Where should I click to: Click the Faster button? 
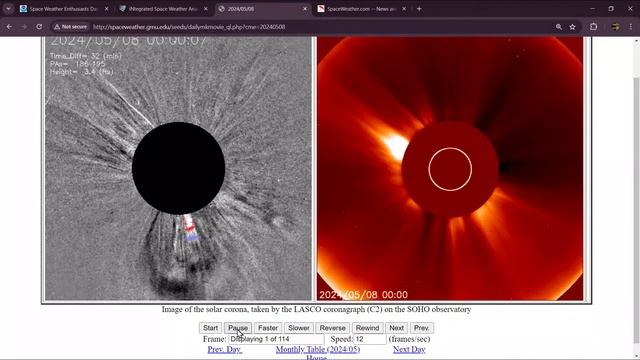pos(268,328)
